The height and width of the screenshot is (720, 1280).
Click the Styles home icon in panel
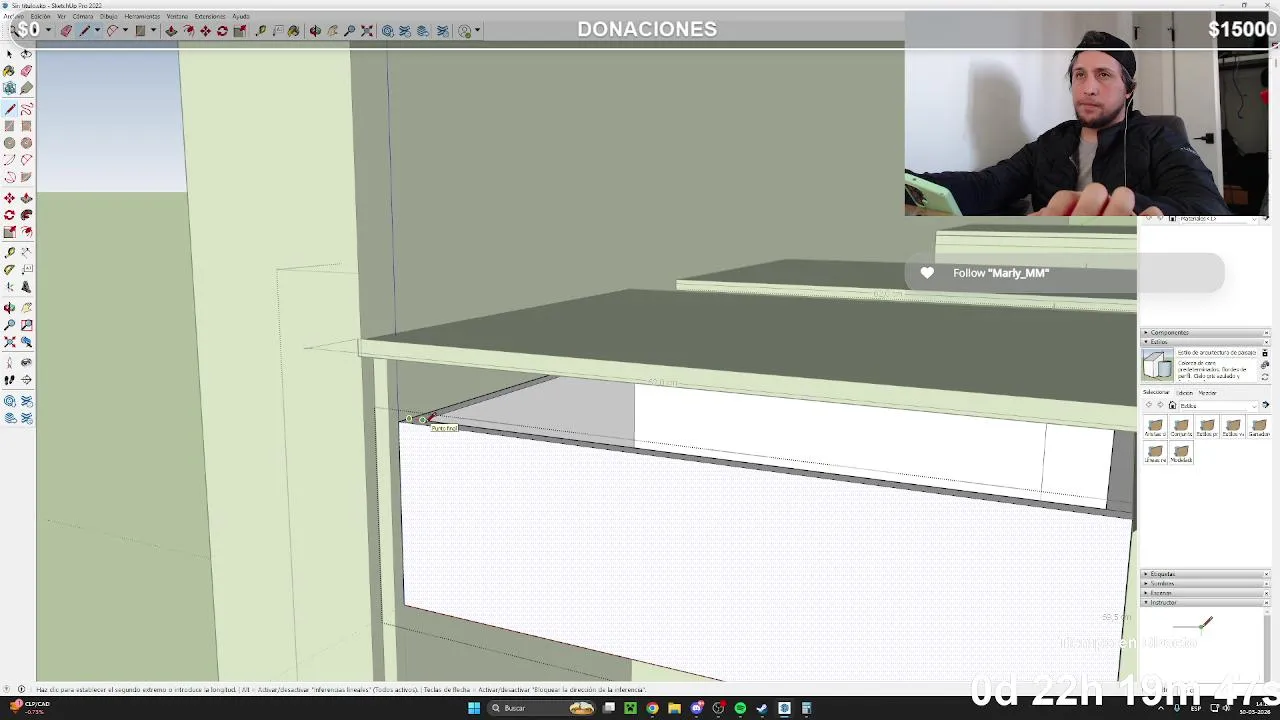pyautogui.click(x=1172, y=405)
